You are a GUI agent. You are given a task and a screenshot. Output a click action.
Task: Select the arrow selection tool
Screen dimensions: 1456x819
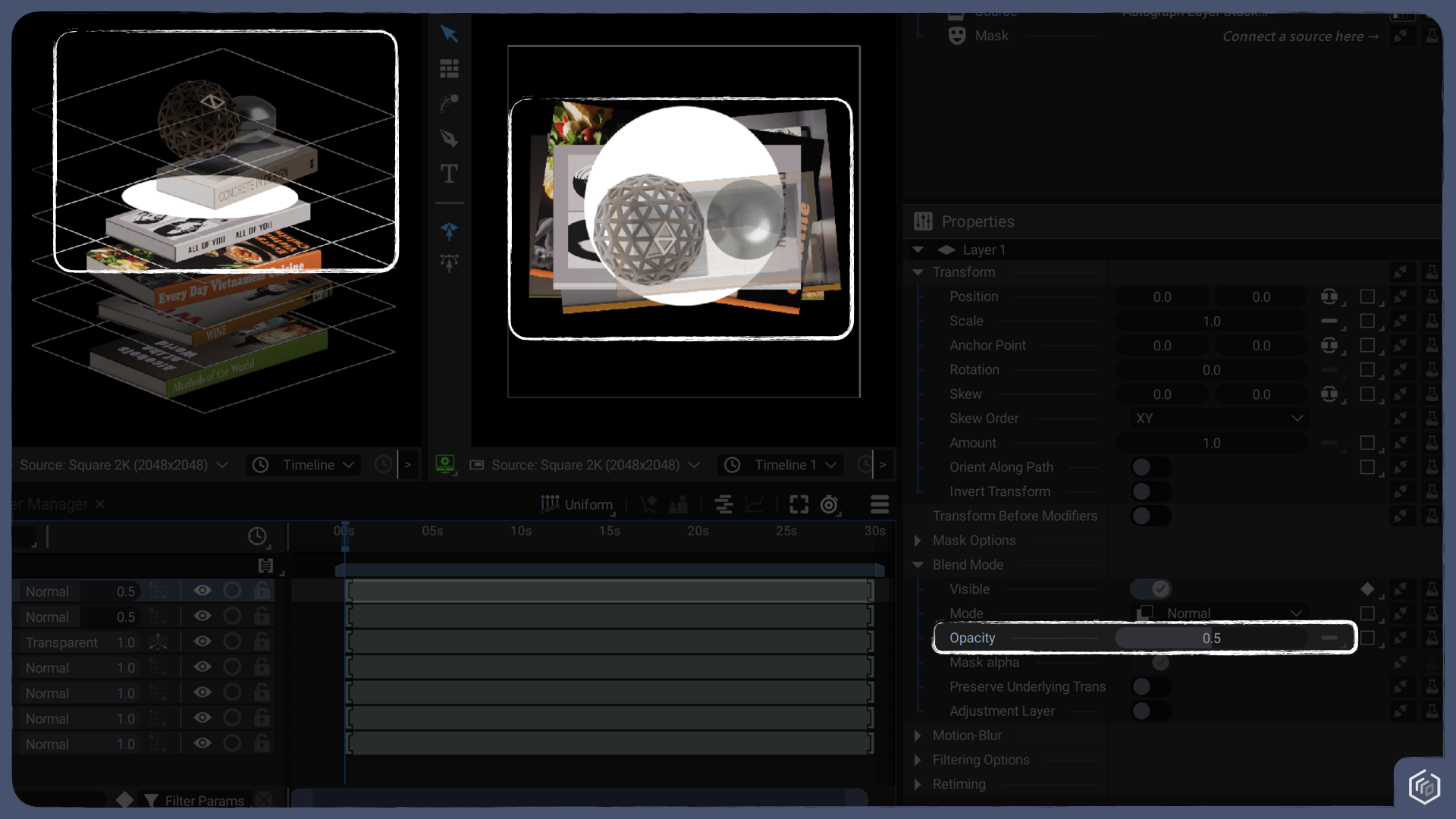449,34
